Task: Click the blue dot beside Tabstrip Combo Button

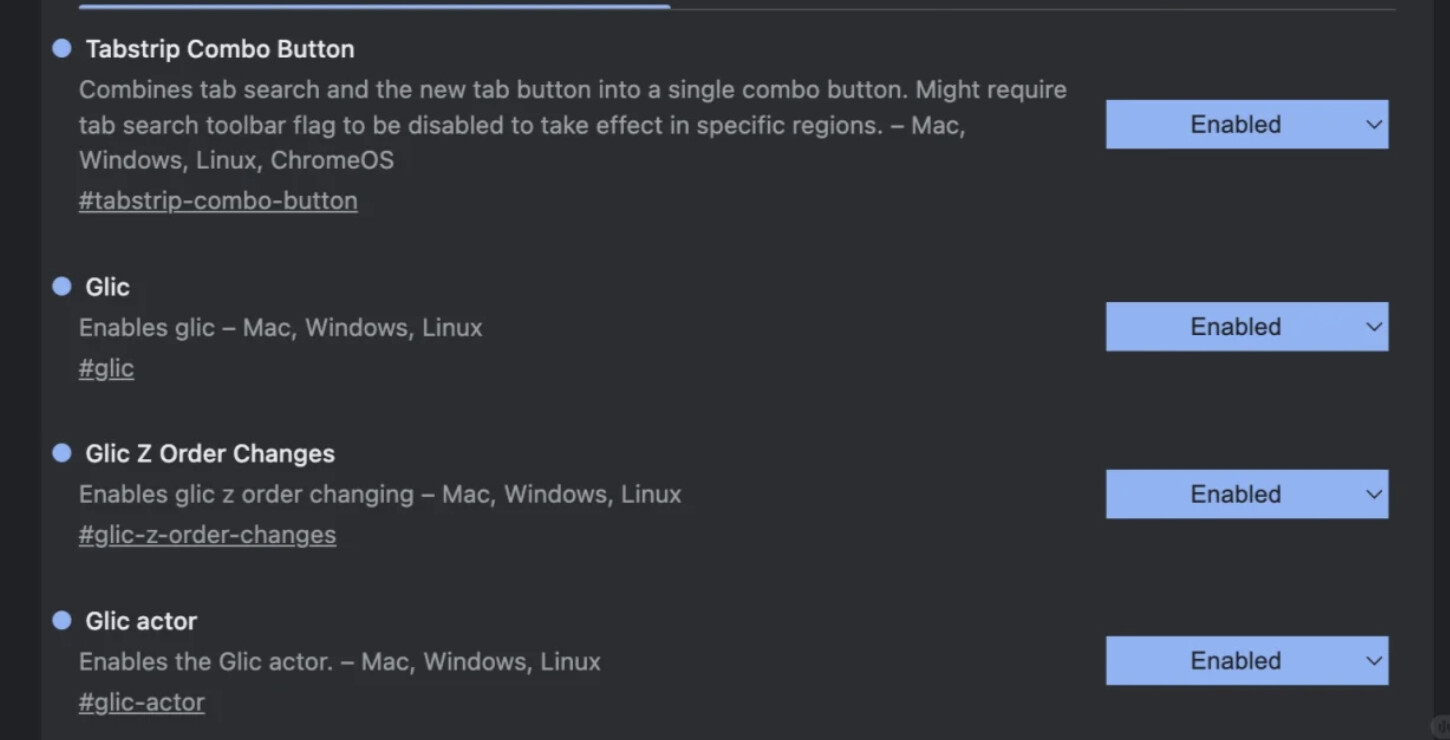Action: click(x=62, y=48)
